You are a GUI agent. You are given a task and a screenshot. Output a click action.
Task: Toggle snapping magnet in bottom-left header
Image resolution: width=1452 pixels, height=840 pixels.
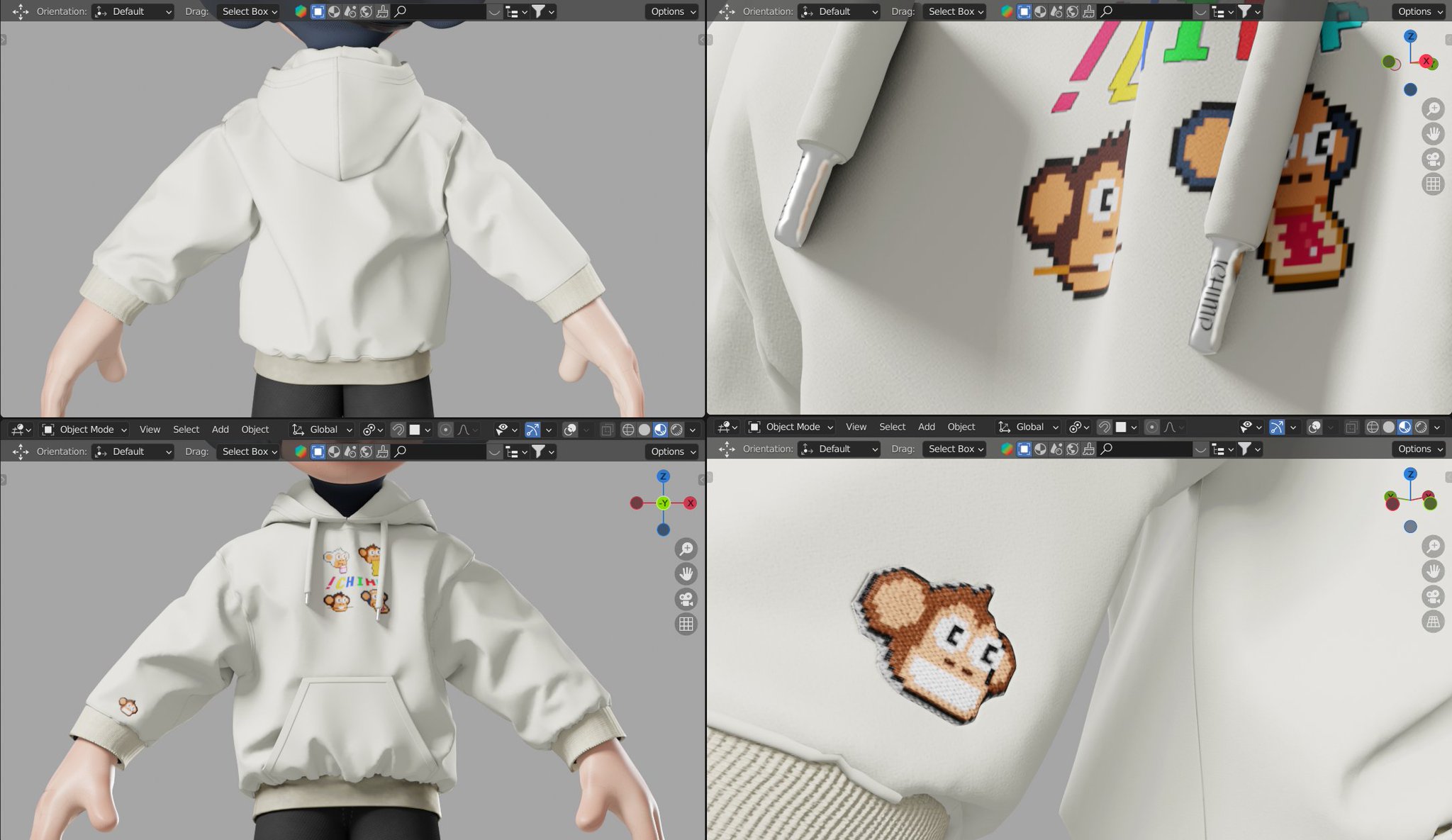(398, 430)
